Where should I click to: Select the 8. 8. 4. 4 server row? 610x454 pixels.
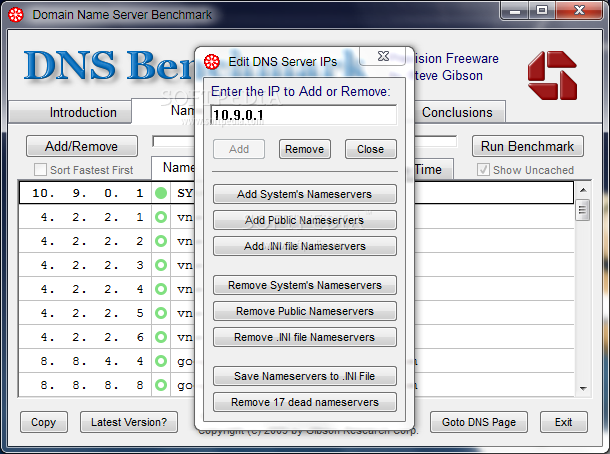[296, 361]
